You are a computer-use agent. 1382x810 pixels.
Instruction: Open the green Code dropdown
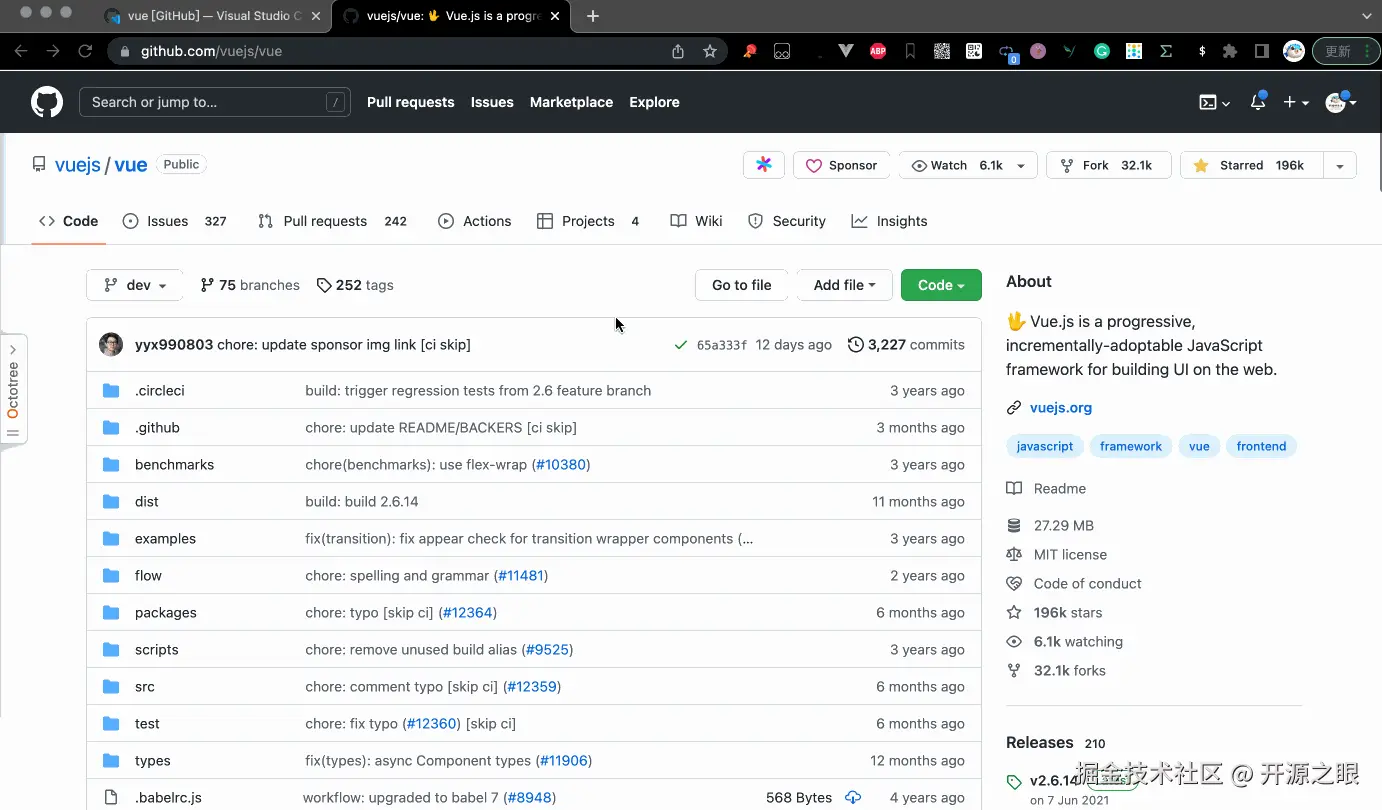point(940,285)
